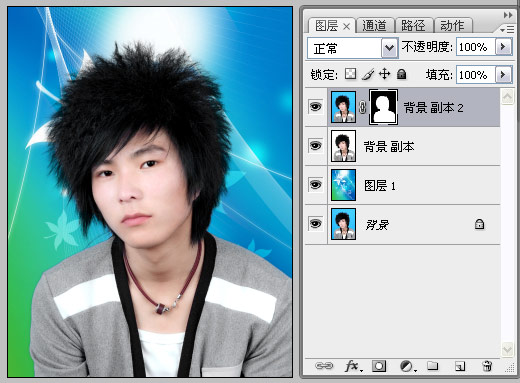520x383 pixels.
Task: Toggle the eye icon of the 背景 layer
Action: (315, 224)
